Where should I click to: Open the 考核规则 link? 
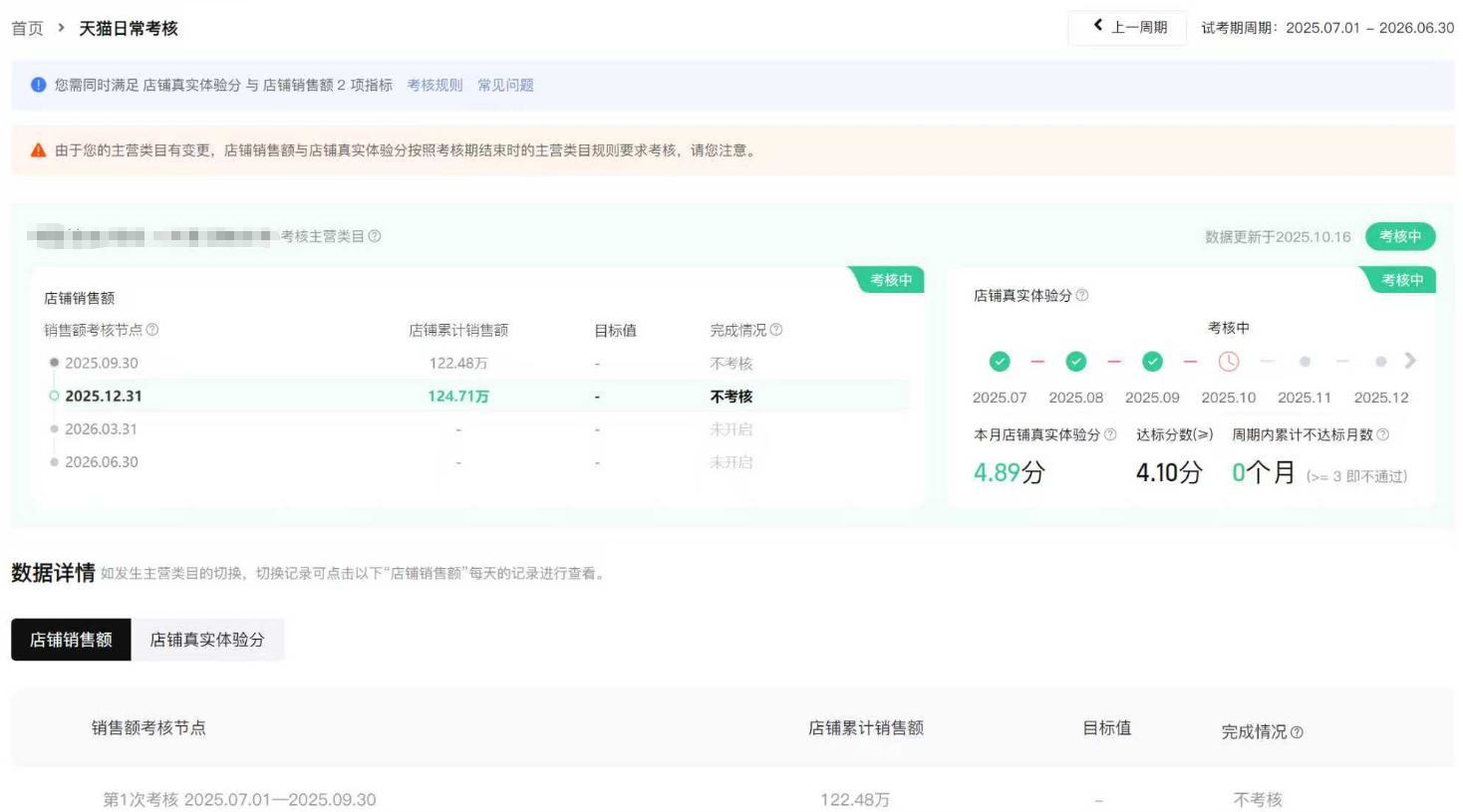[x=435, y=85]
